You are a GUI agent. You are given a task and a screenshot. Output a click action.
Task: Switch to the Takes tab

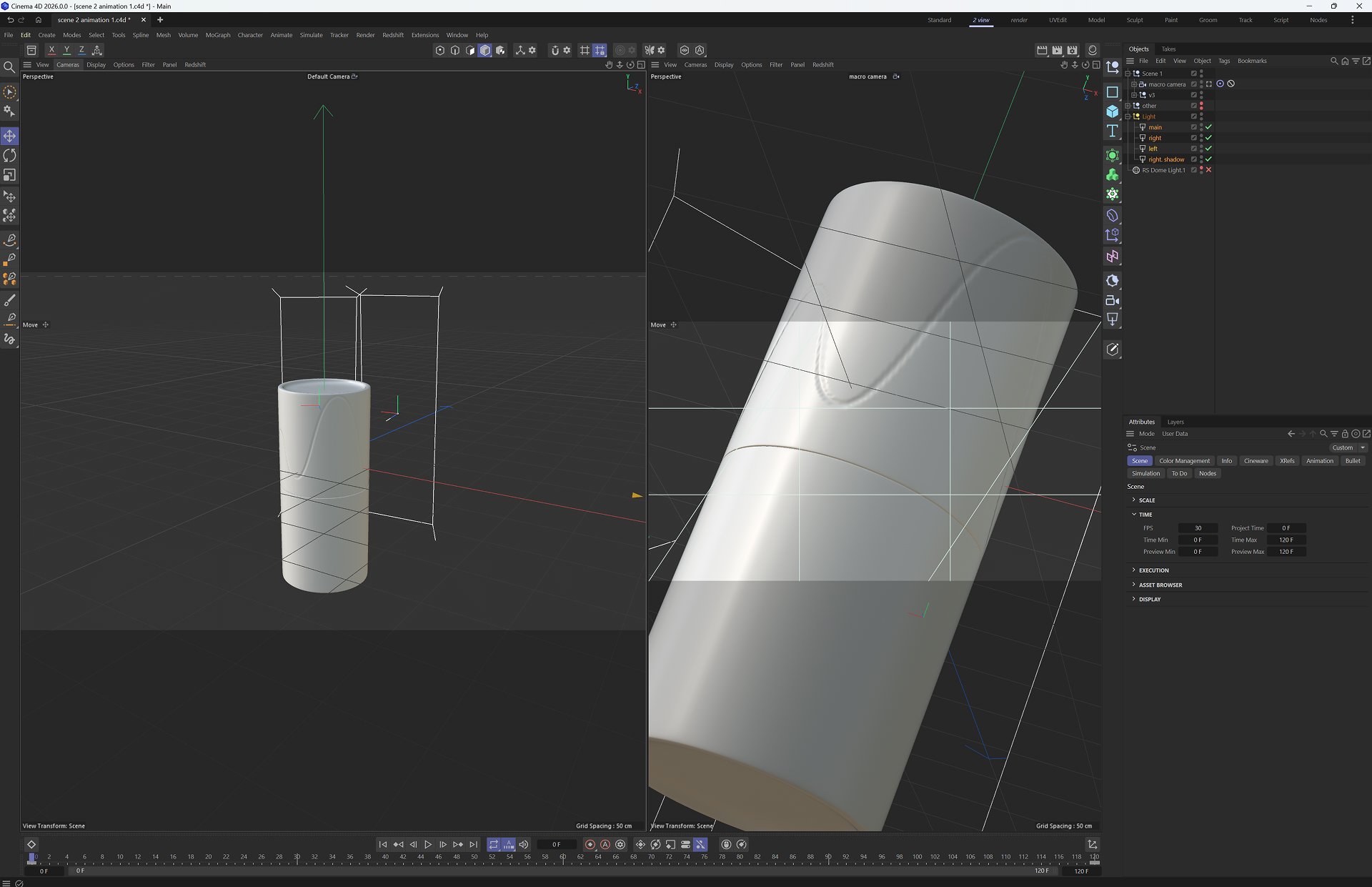1168,49
